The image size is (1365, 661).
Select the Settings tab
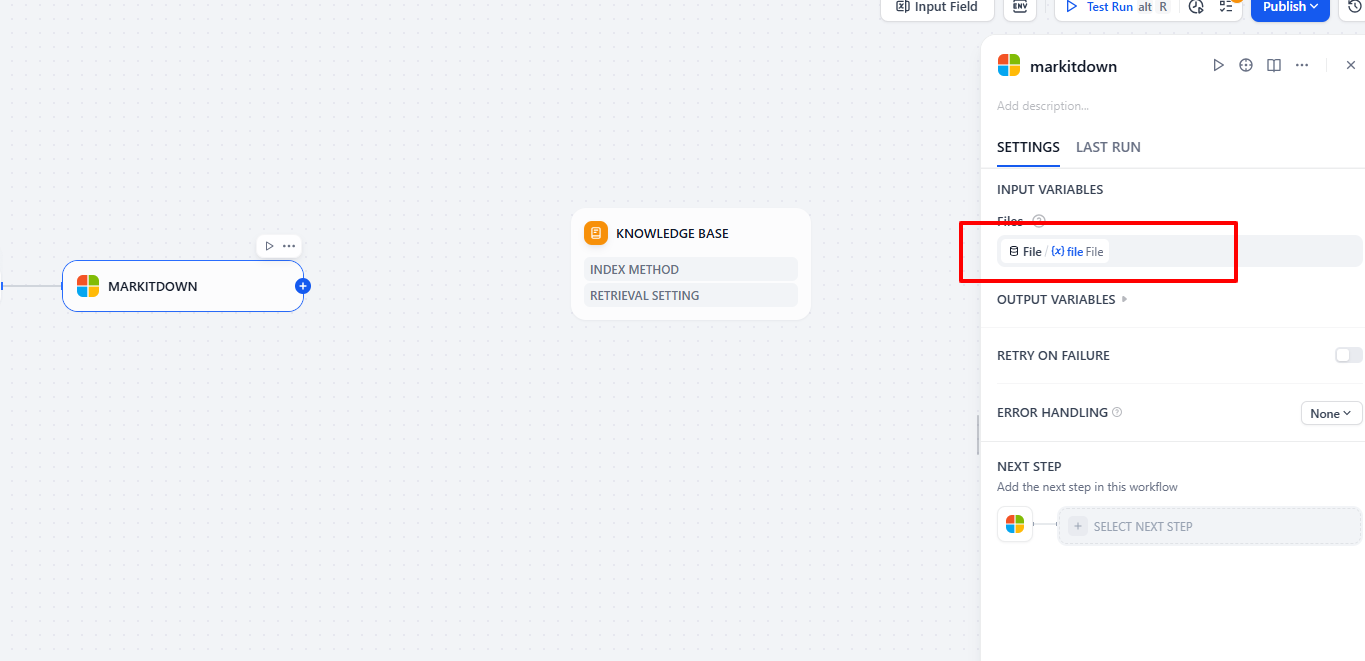tap(1028, 147)
